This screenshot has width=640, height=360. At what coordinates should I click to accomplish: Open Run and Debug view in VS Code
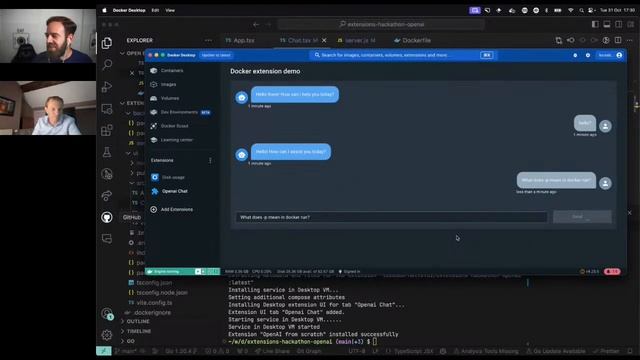tap(107, 87)
